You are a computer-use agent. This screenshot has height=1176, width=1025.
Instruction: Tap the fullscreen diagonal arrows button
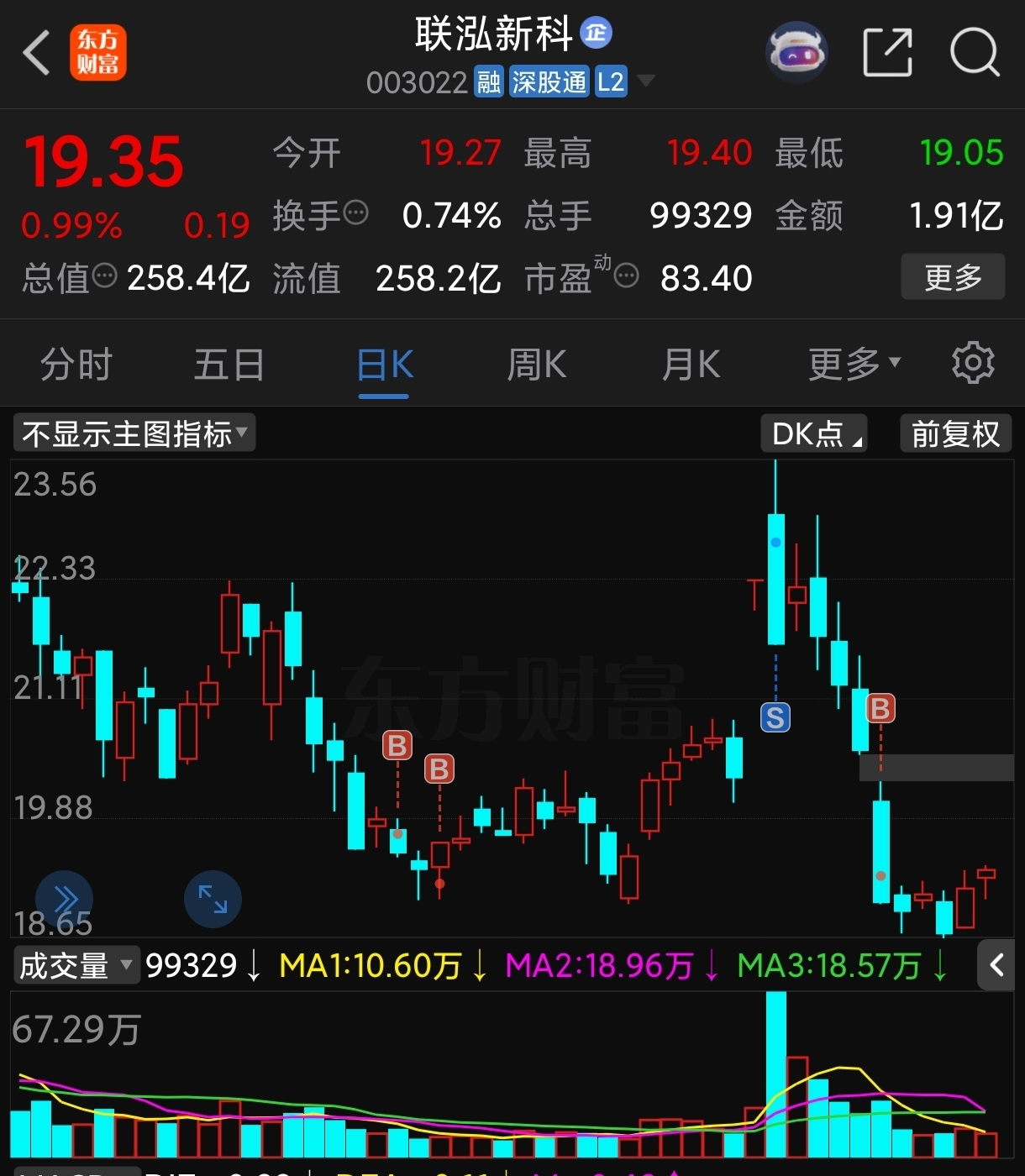tap(213, 899)
